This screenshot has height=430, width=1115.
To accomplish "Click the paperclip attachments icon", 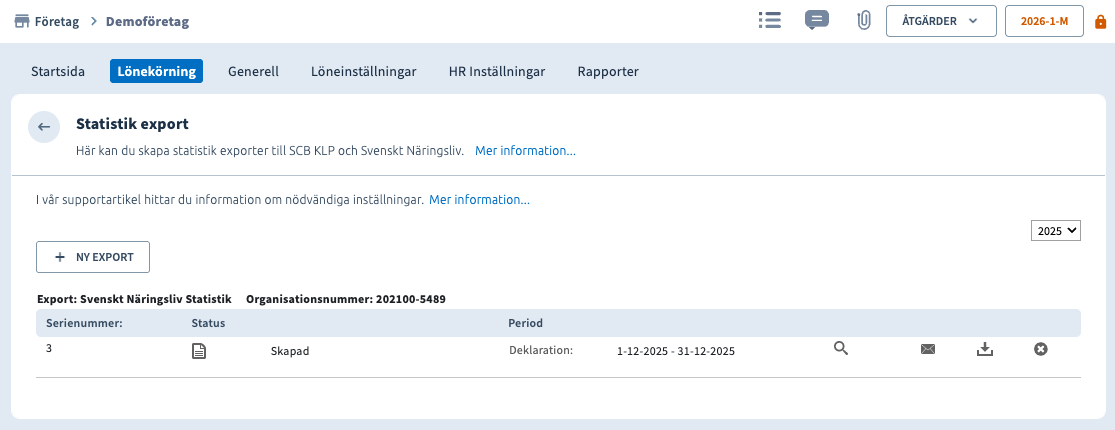I will (x=864, y=20).
